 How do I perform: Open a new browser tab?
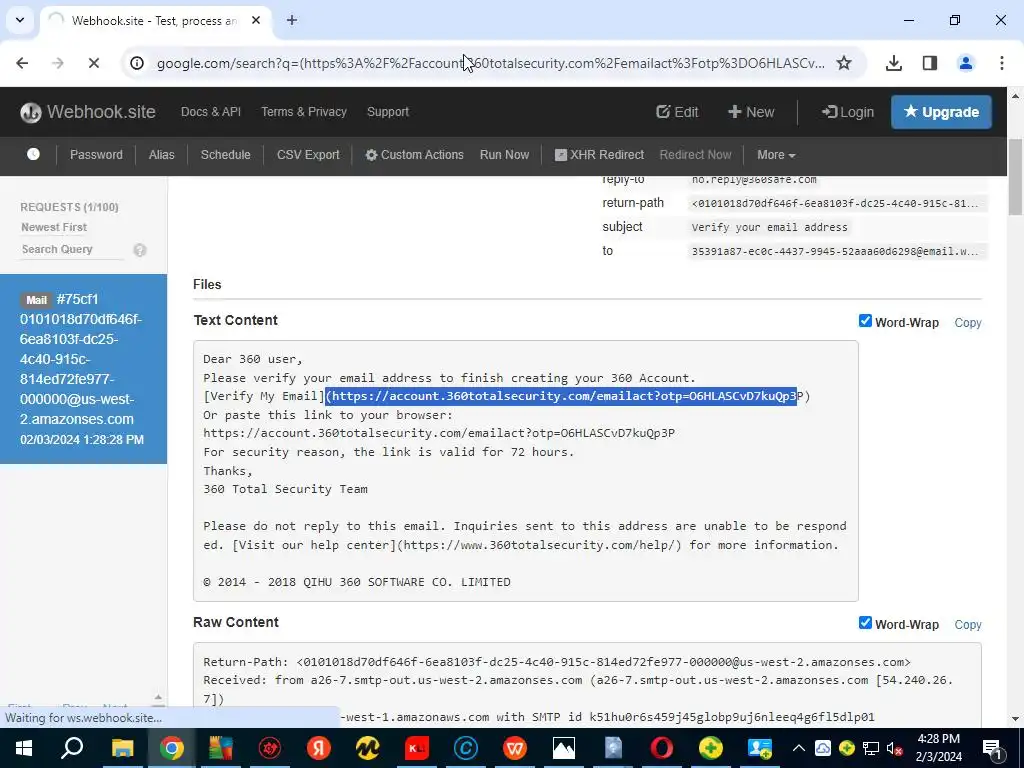(x=292, y=20)
